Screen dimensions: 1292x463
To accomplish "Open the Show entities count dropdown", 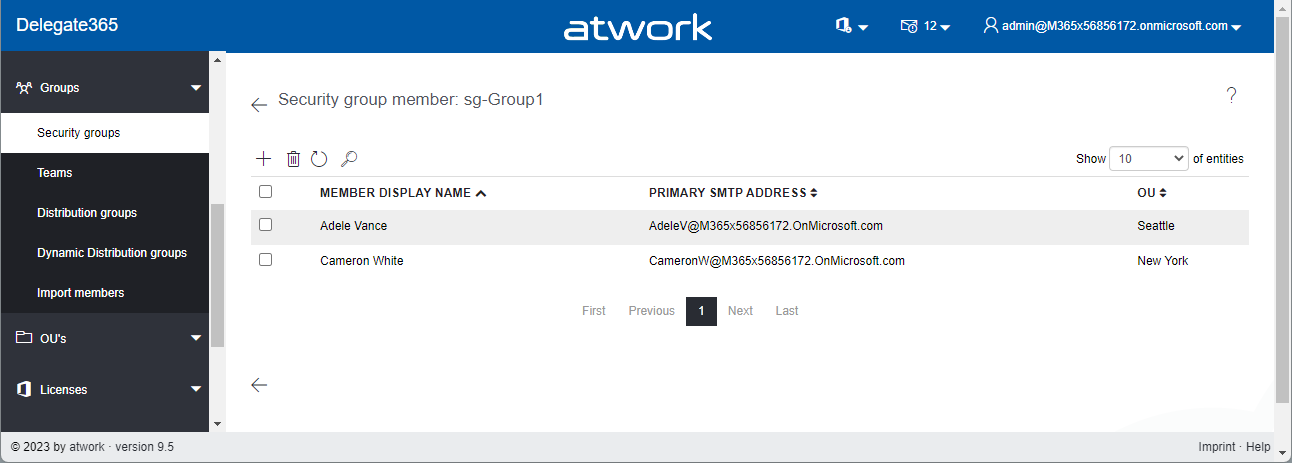I will (x=1148, y=159).
